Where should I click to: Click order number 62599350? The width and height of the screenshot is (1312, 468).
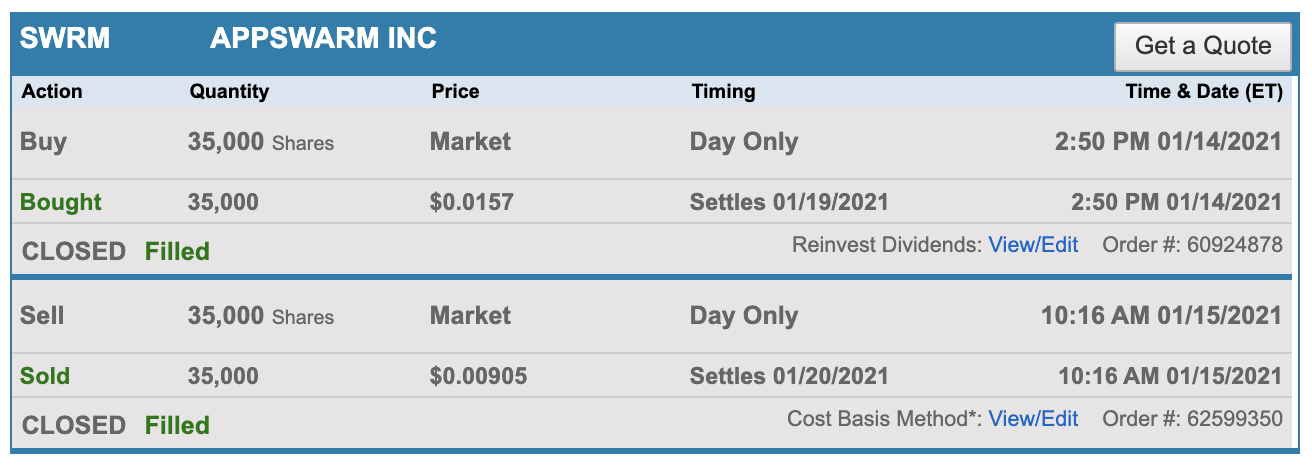click(x=1234, y=419)
